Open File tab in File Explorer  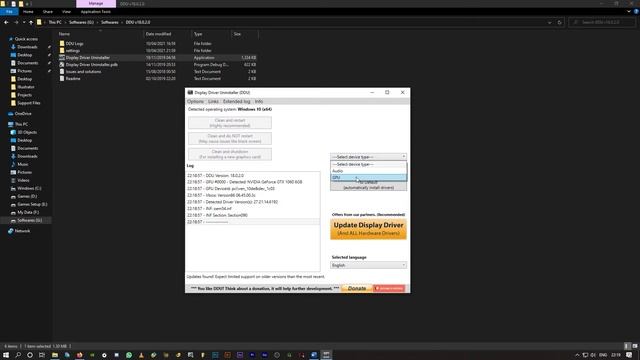pyautogui.click(x=9, y=12)
